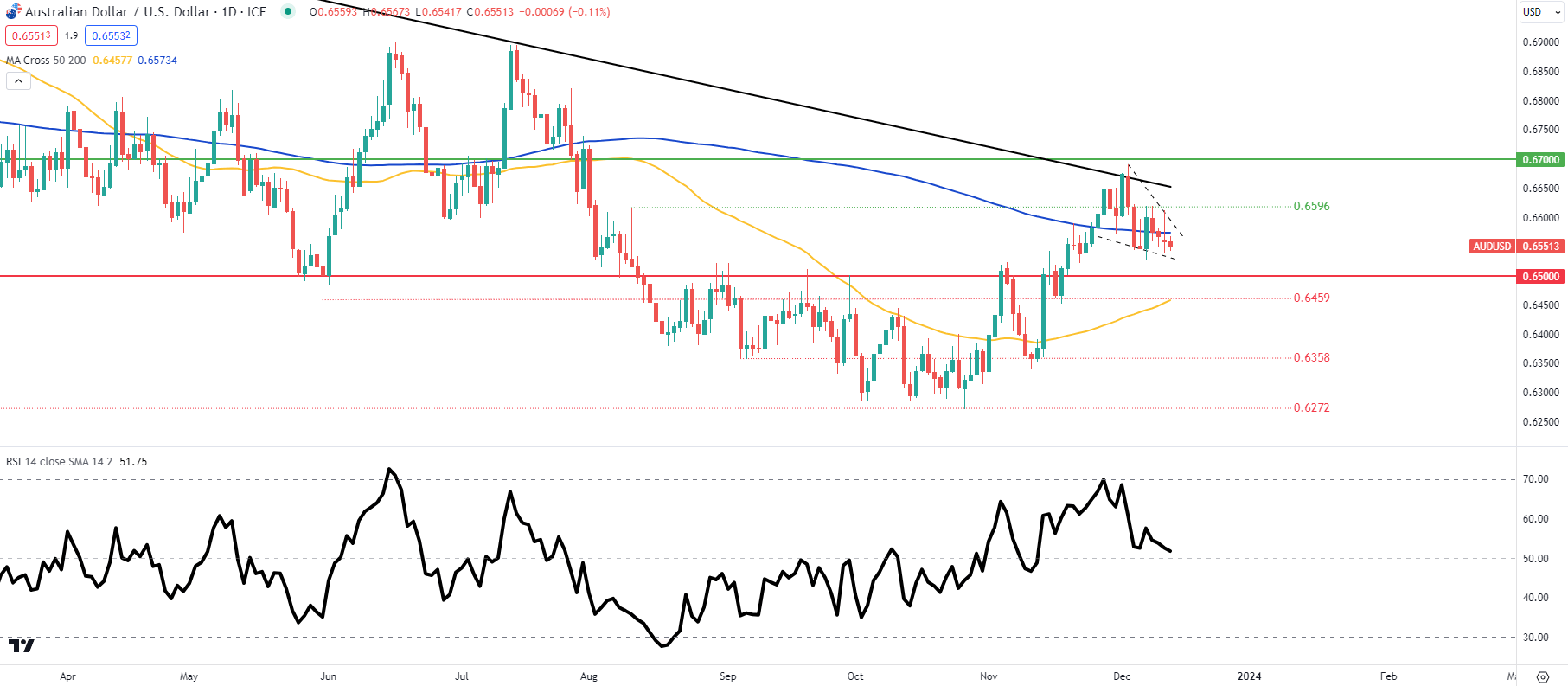The height and width of the screenshot is (686, 1568).
Task: Click the 0.64000 price axis label
Action: tap(1541, 334)
